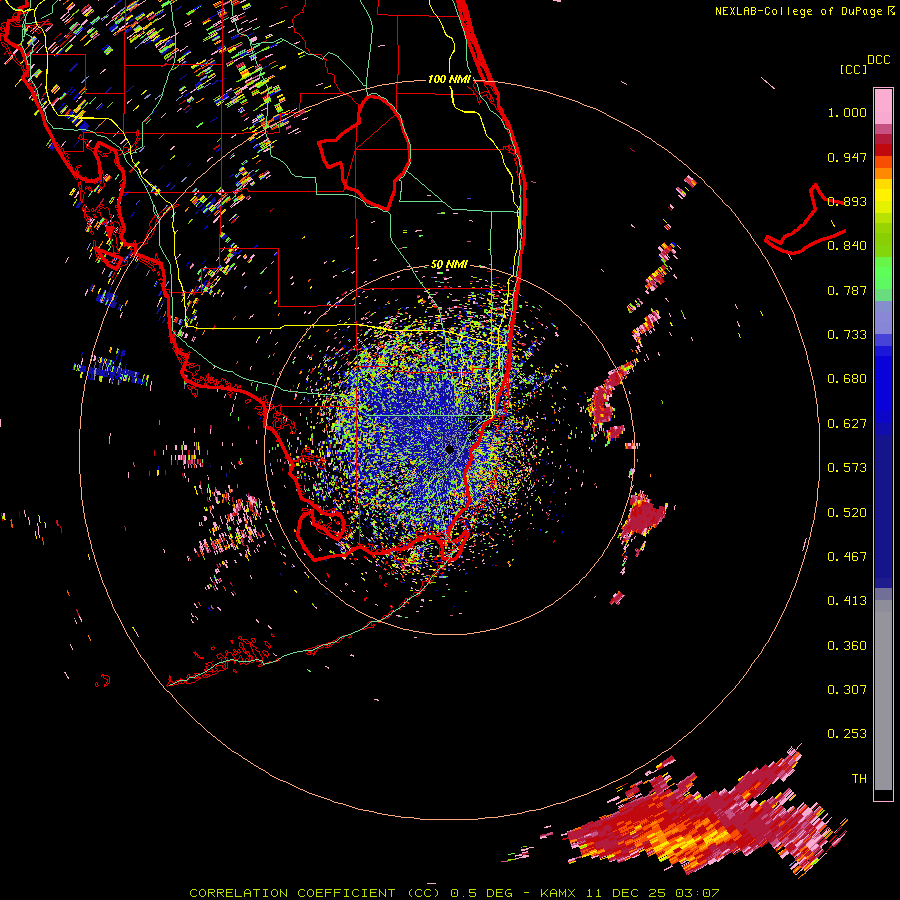The width and height of the screenshot is (900, 900).
Task: Select the 0.413 scale value
Action: (847, 601)
